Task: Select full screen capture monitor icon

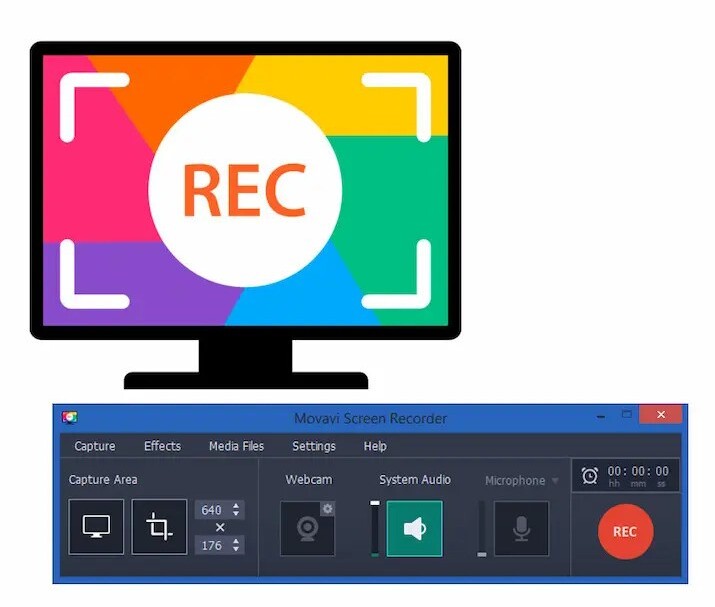Action: [x=96, y=527]
